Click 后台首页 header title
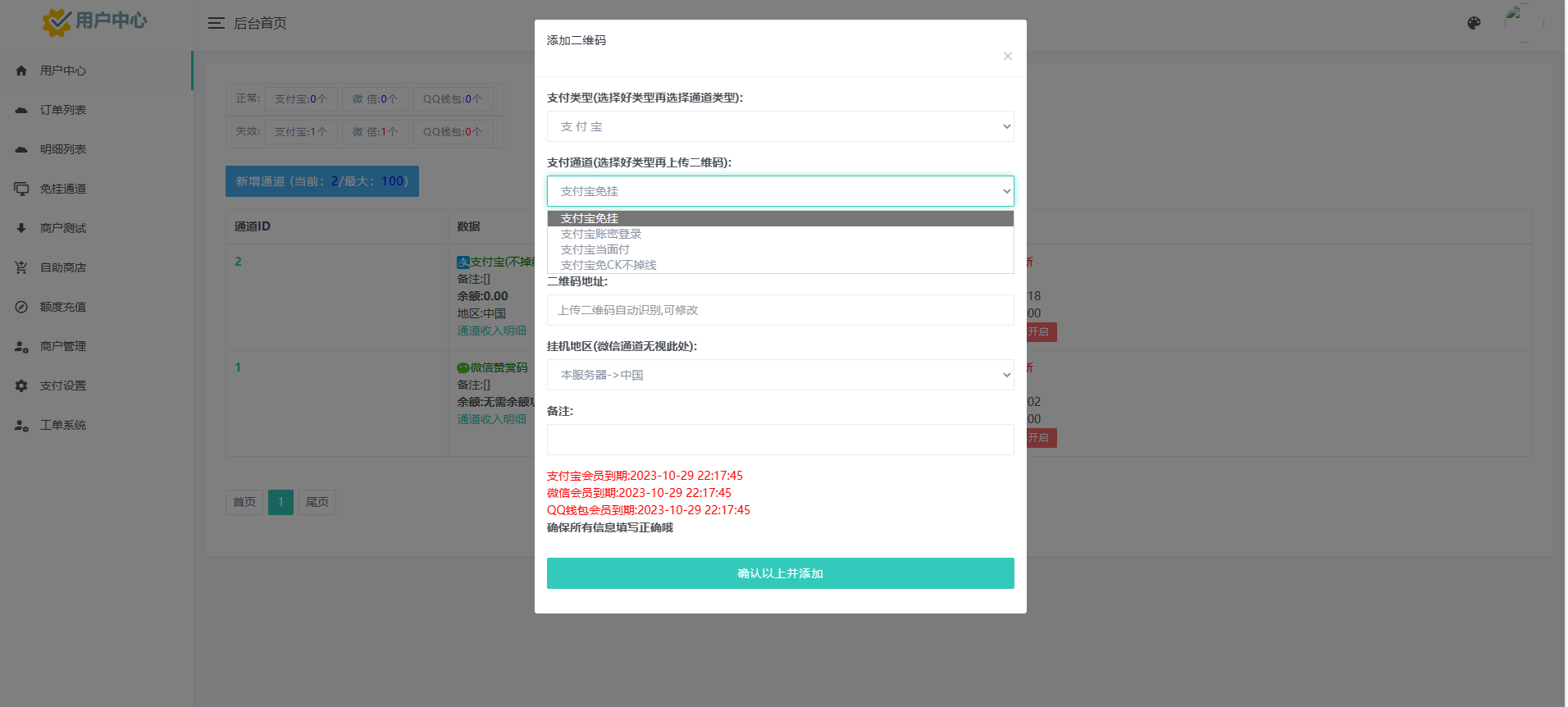The width and height of the screenshot is (1568, 707). (260, 23)
